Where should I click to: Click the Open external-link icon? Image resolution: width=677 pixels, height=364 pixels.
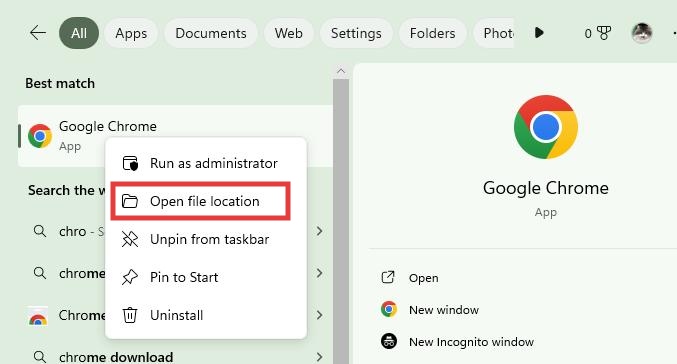coord(388,277)
